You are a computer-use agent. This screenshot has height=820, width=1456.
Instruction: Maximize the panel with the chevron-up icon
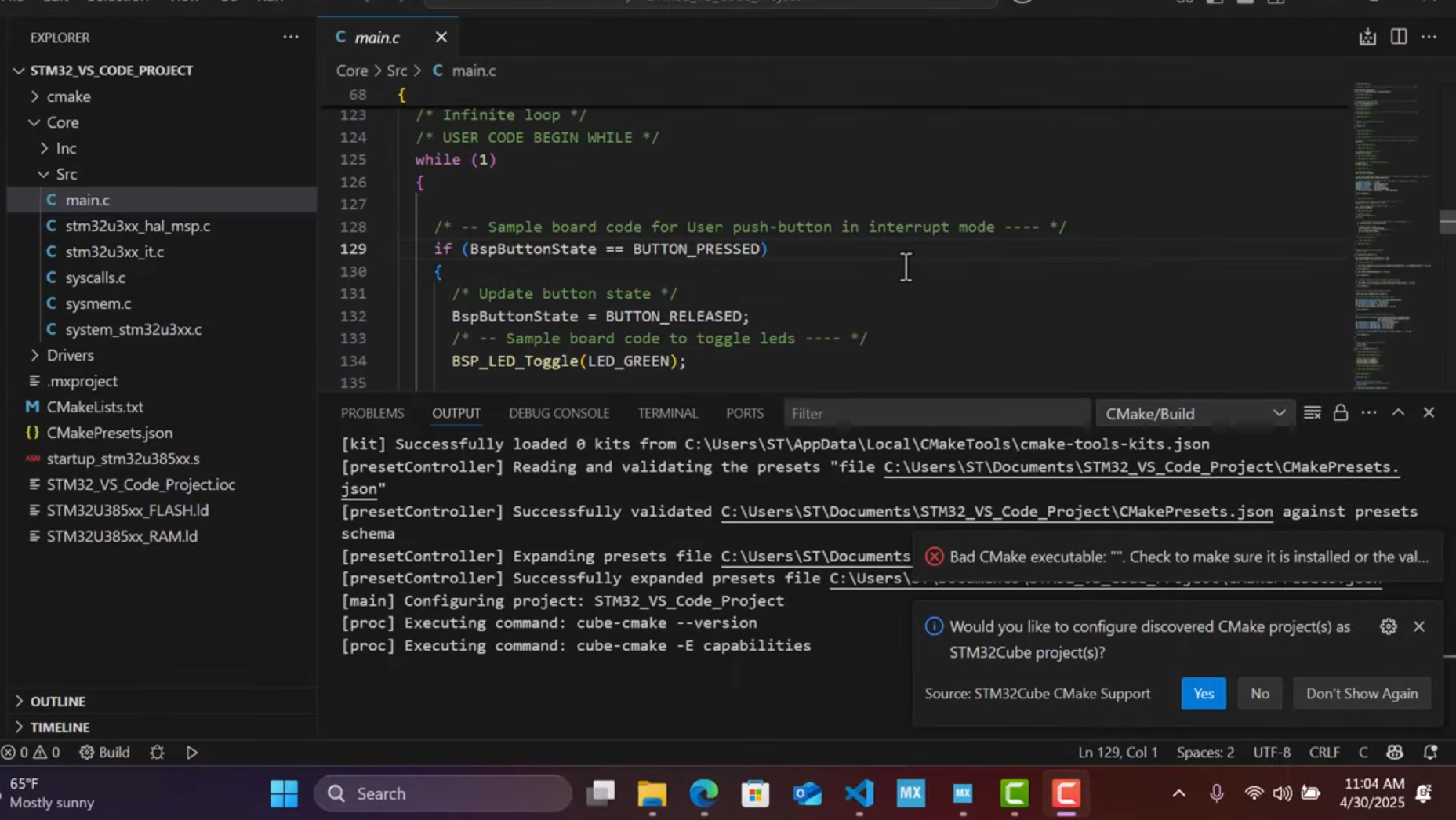1398,412
